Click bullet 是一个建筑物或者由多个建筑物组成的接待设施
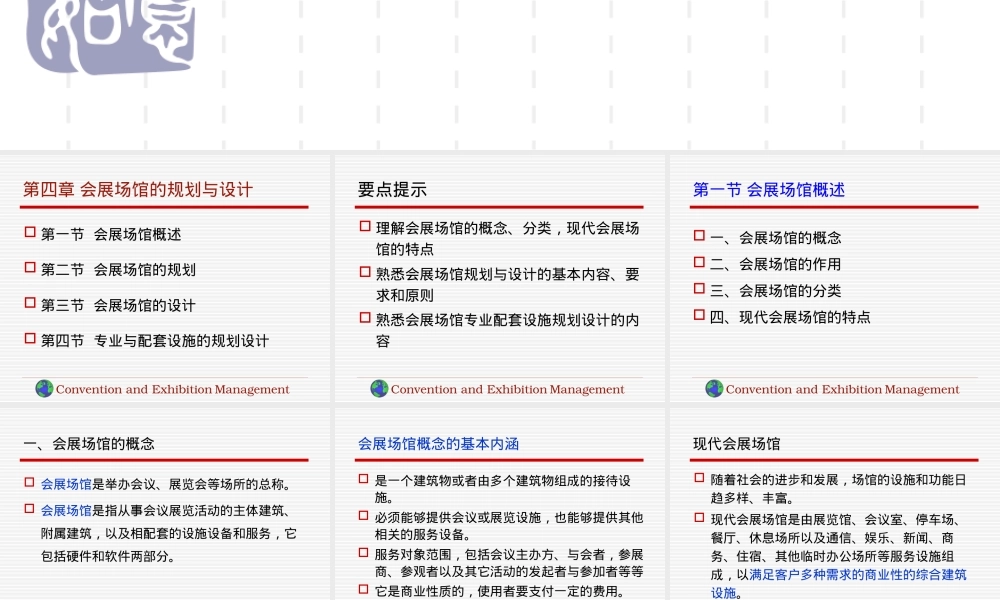This screenshot has height=600, width=1000. 503,488
